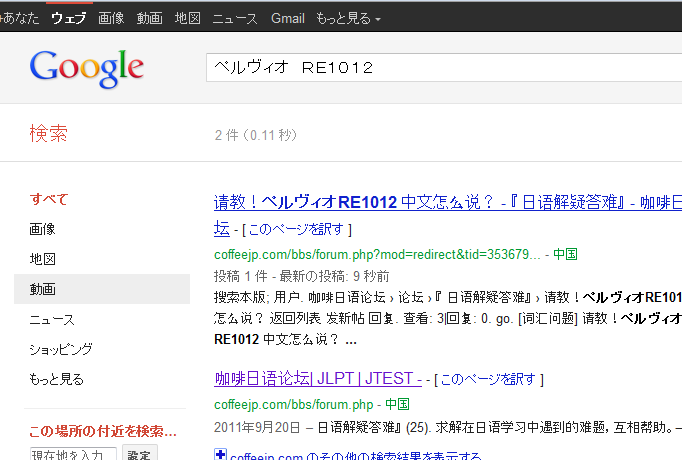Open 動画 in the top navigation bar
Viewport: 682px width, 460px height.
pos(149,18)
